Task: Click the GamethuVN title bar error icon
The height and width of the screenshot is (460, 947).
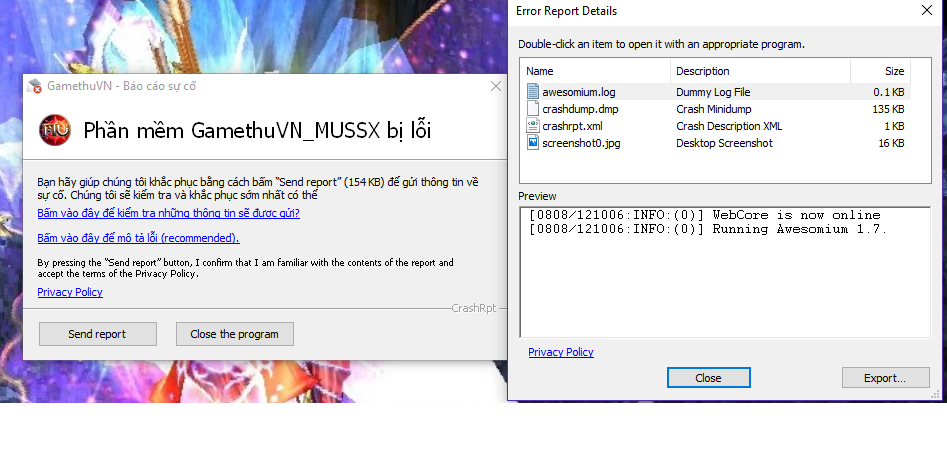Action: pyautogui.click(x=34, y=86)
